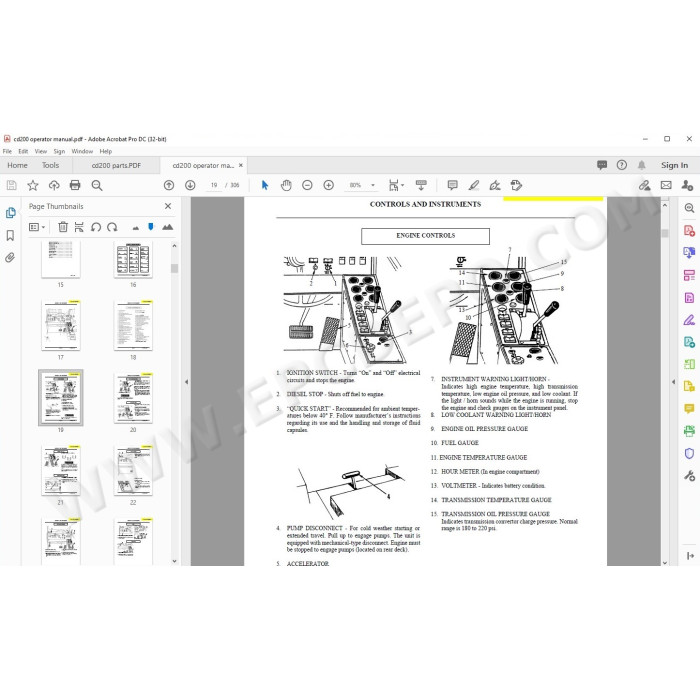Viewport: 700px width, 700px height.
Task: Click the page number input field
Action: click(x=213, y=185)
